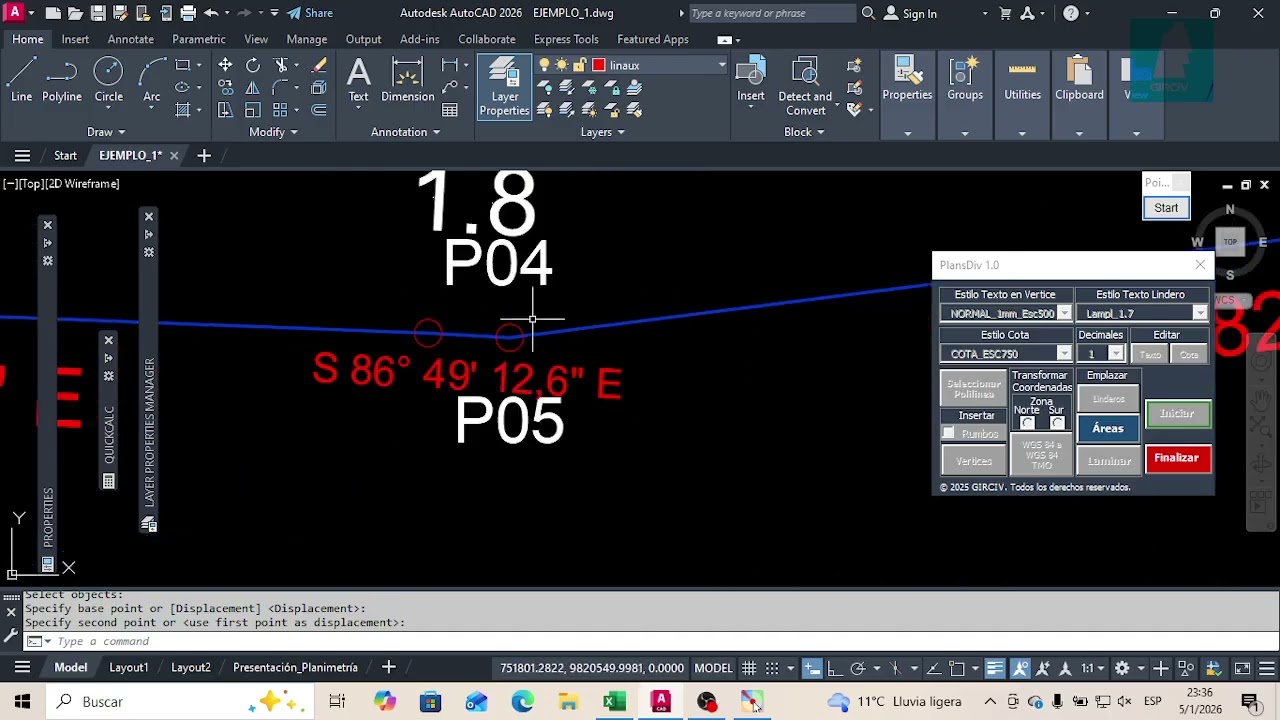Click the command line input field
Image resolution: width=1280 pixels, height=720 pixels.
point(650,641)
